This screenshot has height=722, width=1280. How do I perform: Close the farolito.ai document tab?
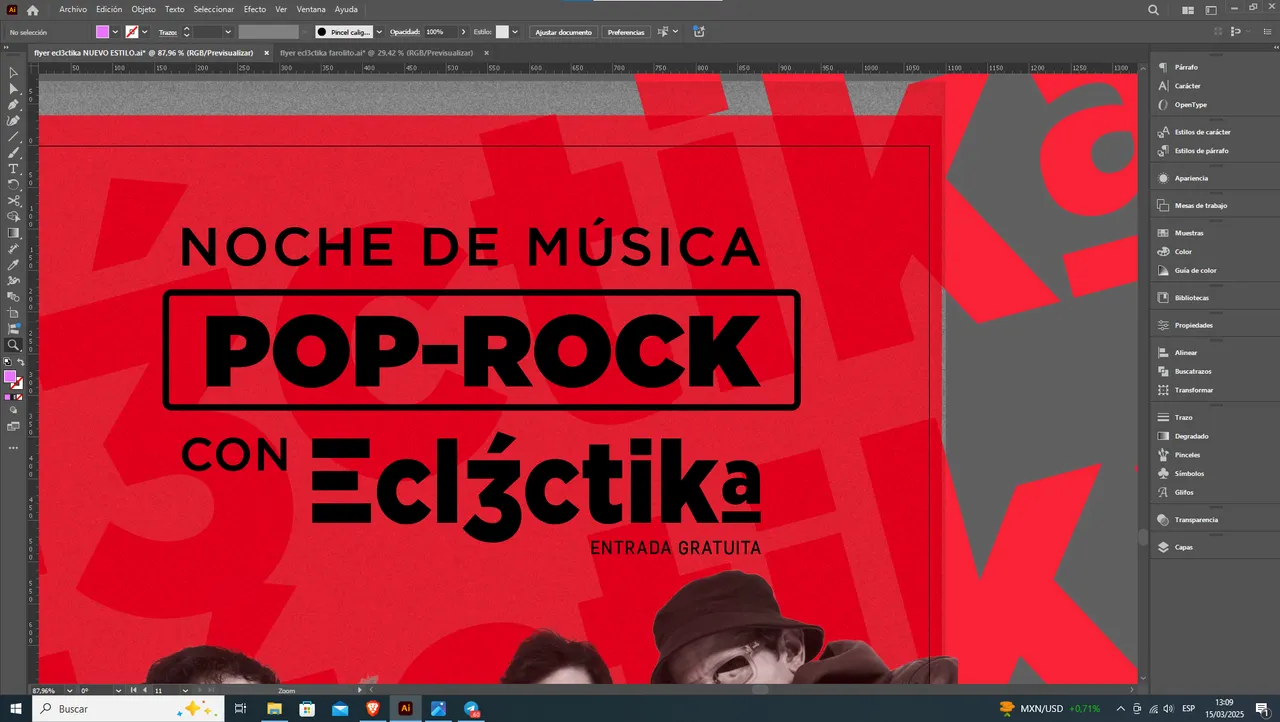487,52
